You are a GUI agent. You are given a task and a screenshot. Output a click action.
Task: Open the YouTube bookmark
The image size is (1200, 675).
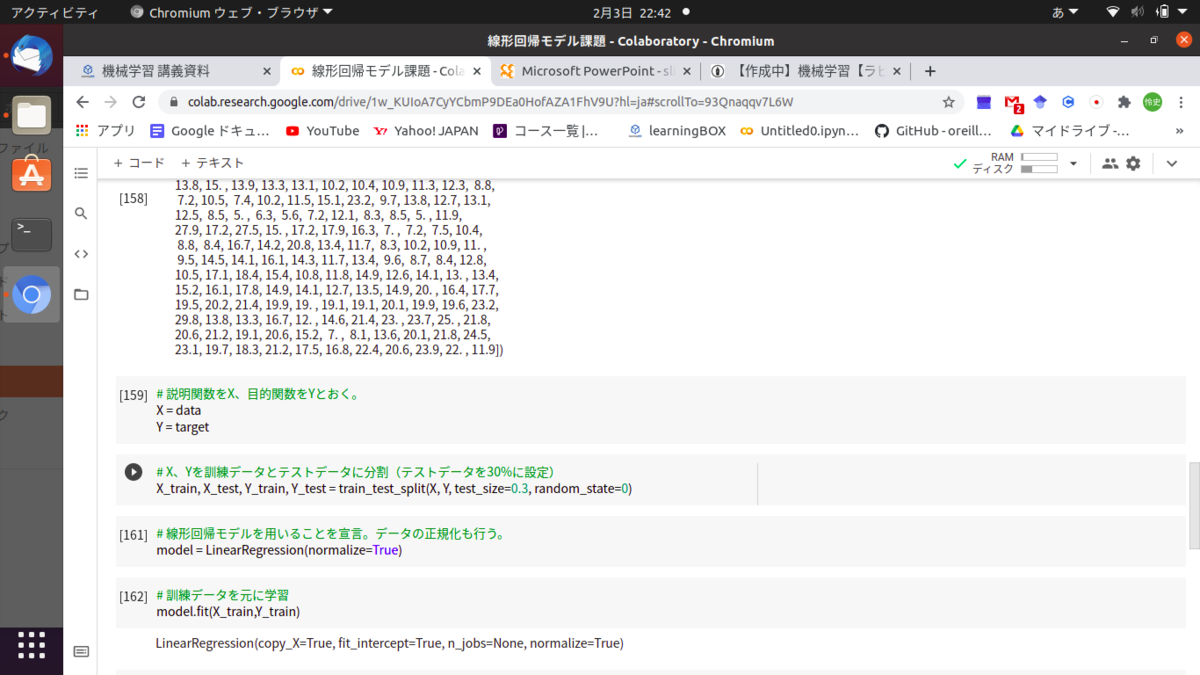click(x=322, y=131)
